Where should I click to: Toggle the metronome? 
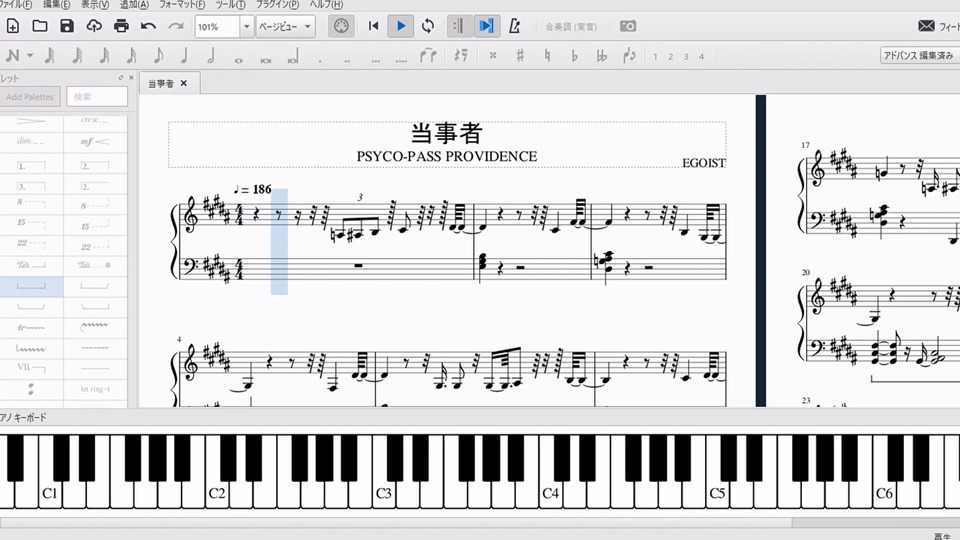[514, 26]
